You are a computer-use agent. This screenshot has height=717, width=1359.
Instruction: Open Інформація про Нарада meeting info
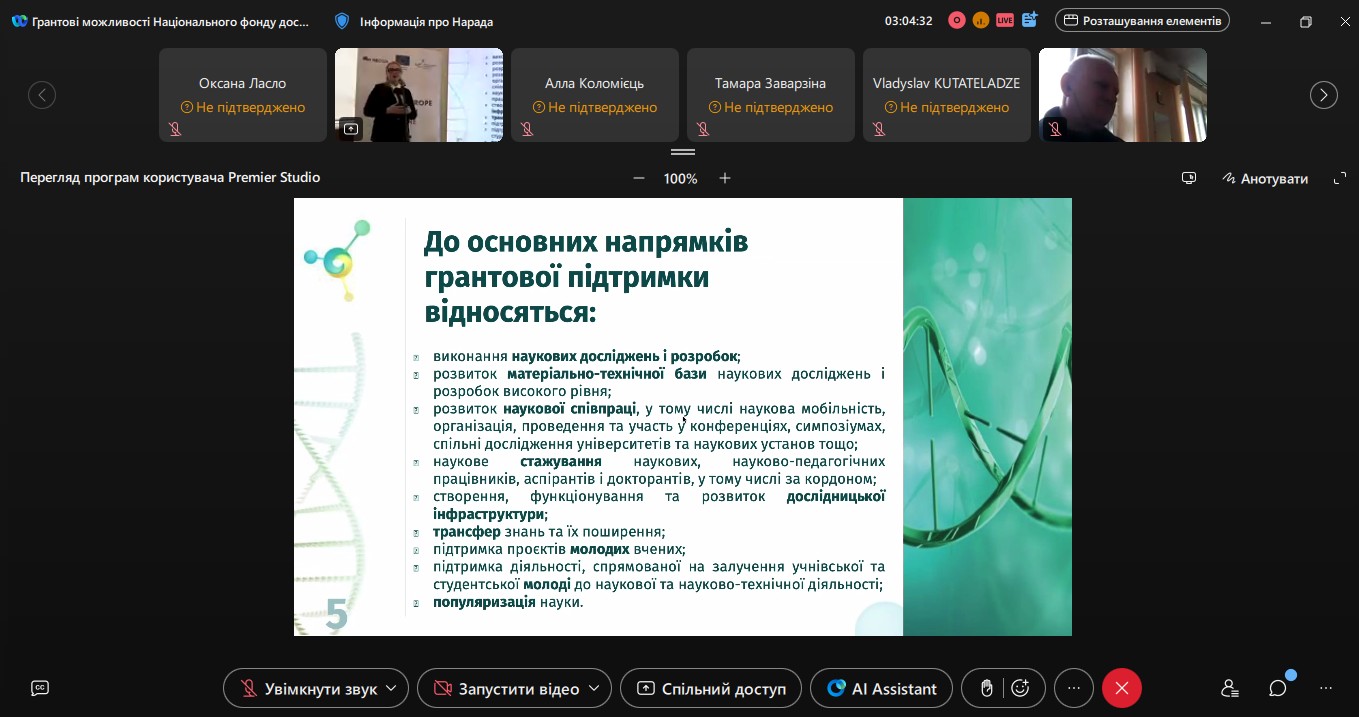(x=413, y=21)
